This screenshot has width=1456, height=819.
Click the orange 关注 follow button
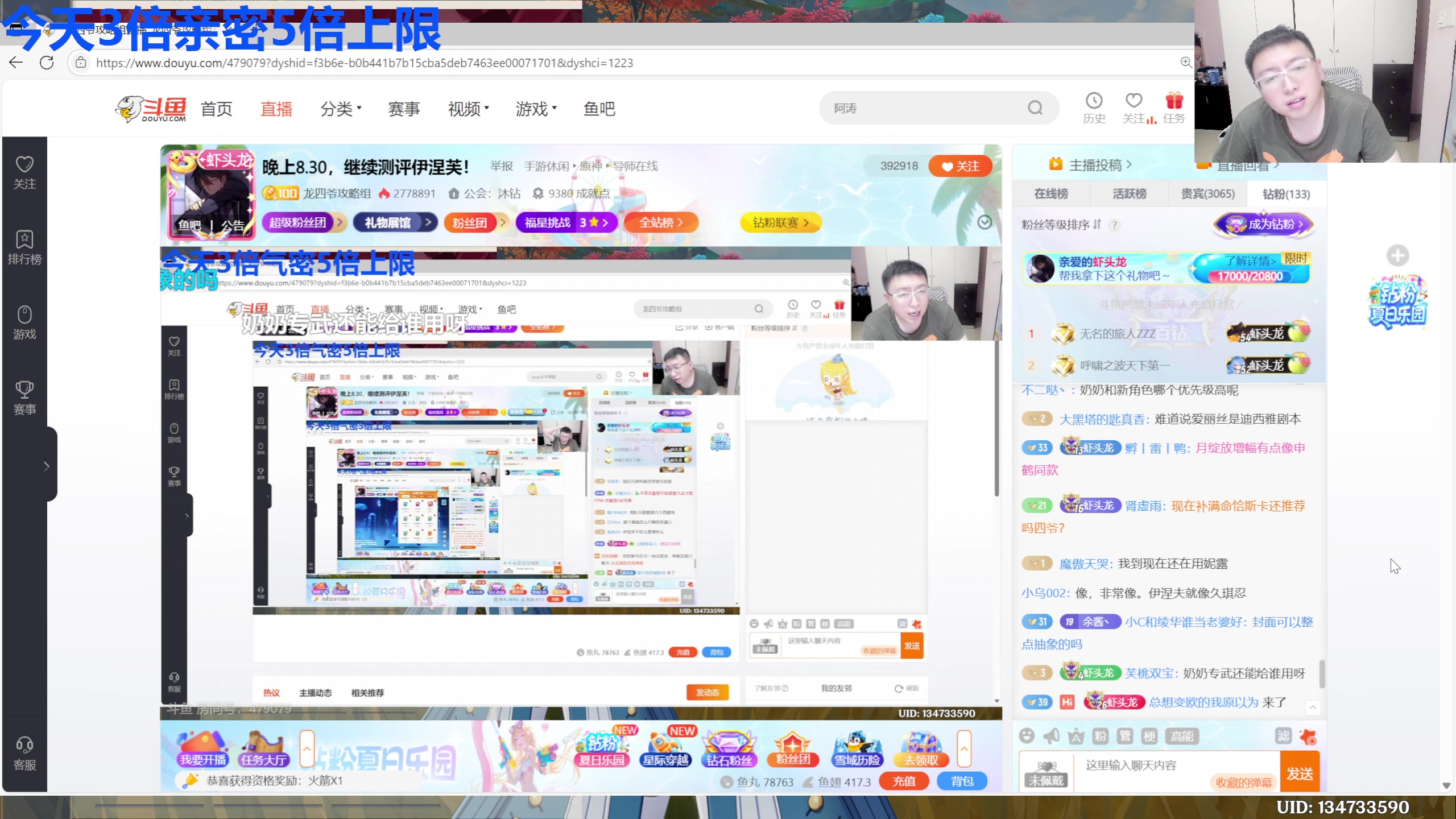point(960,166)
